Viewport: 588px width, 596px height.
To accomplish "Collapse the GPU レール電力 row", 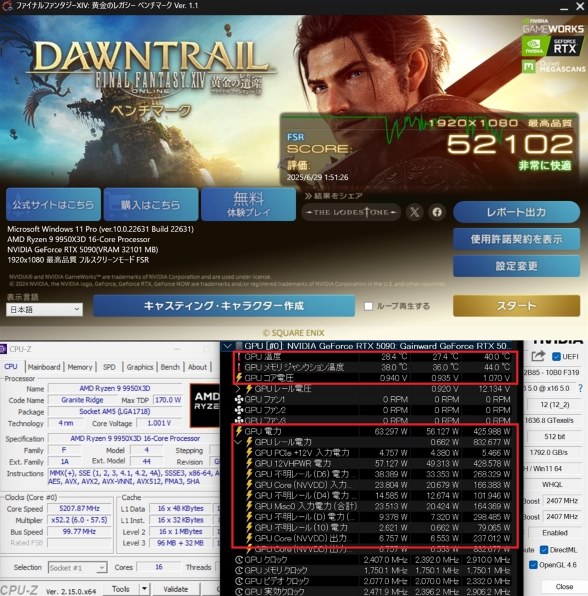I will [238, 442].
